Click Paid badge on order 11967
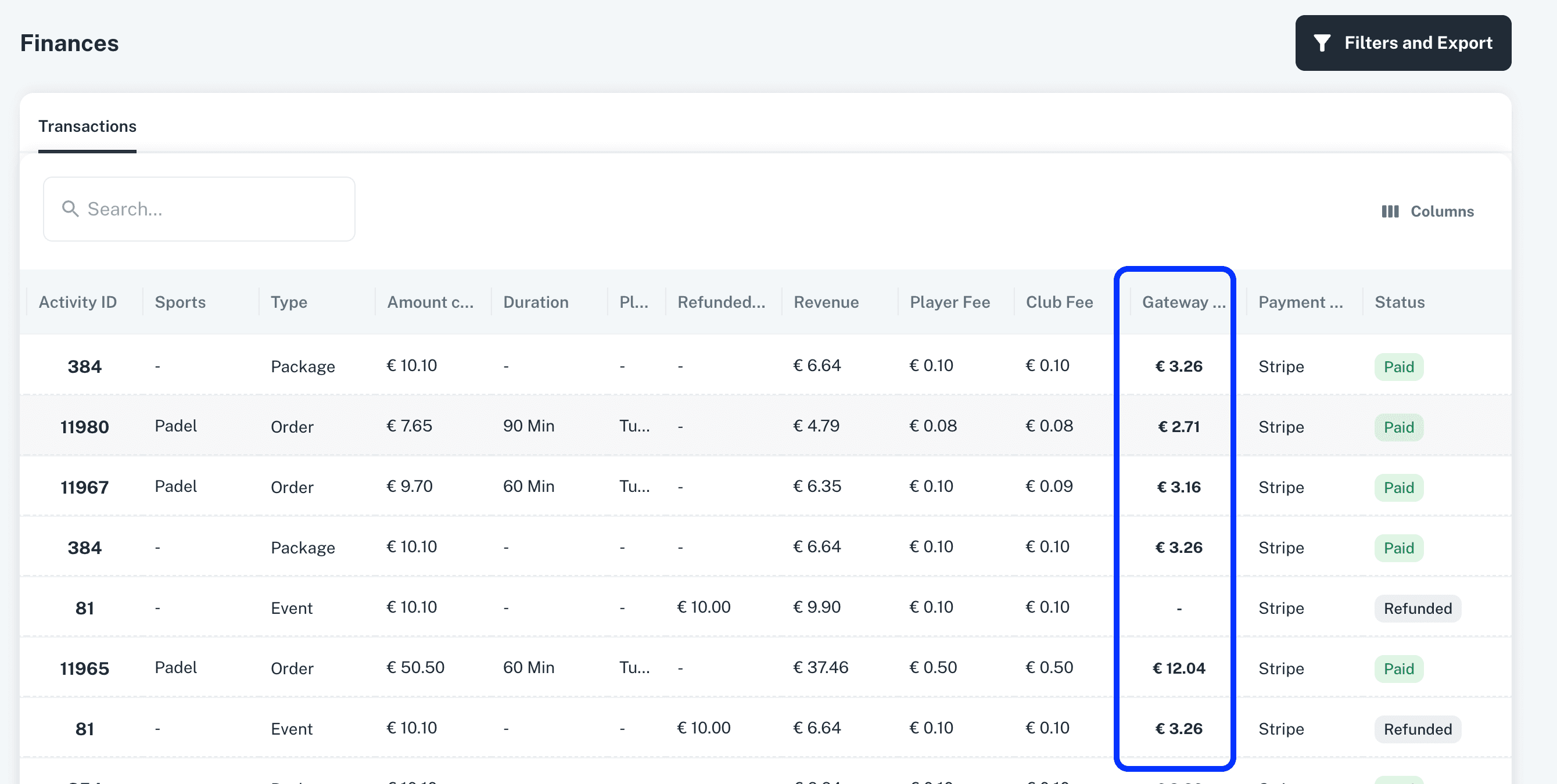This screenshot has width=1557, height=784. click(x=1398, y=487)
